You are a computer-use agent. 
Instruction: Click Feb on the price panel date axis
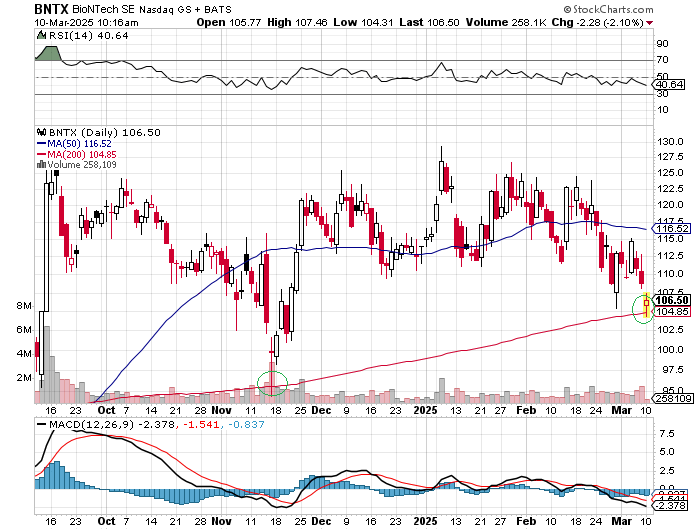(x=526, y=410)
